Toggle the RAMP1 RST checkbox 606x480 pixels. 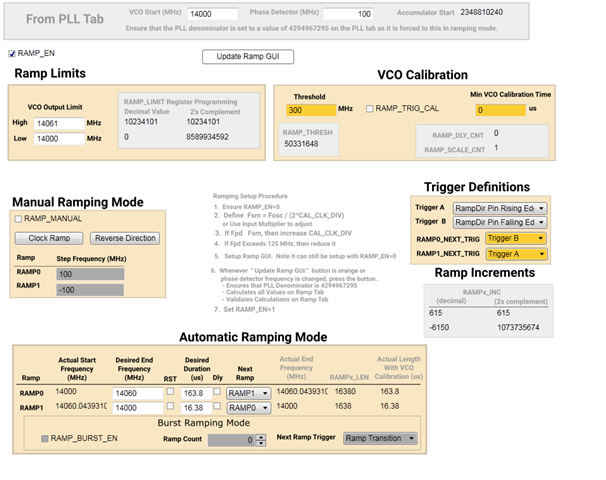(170, 406)
